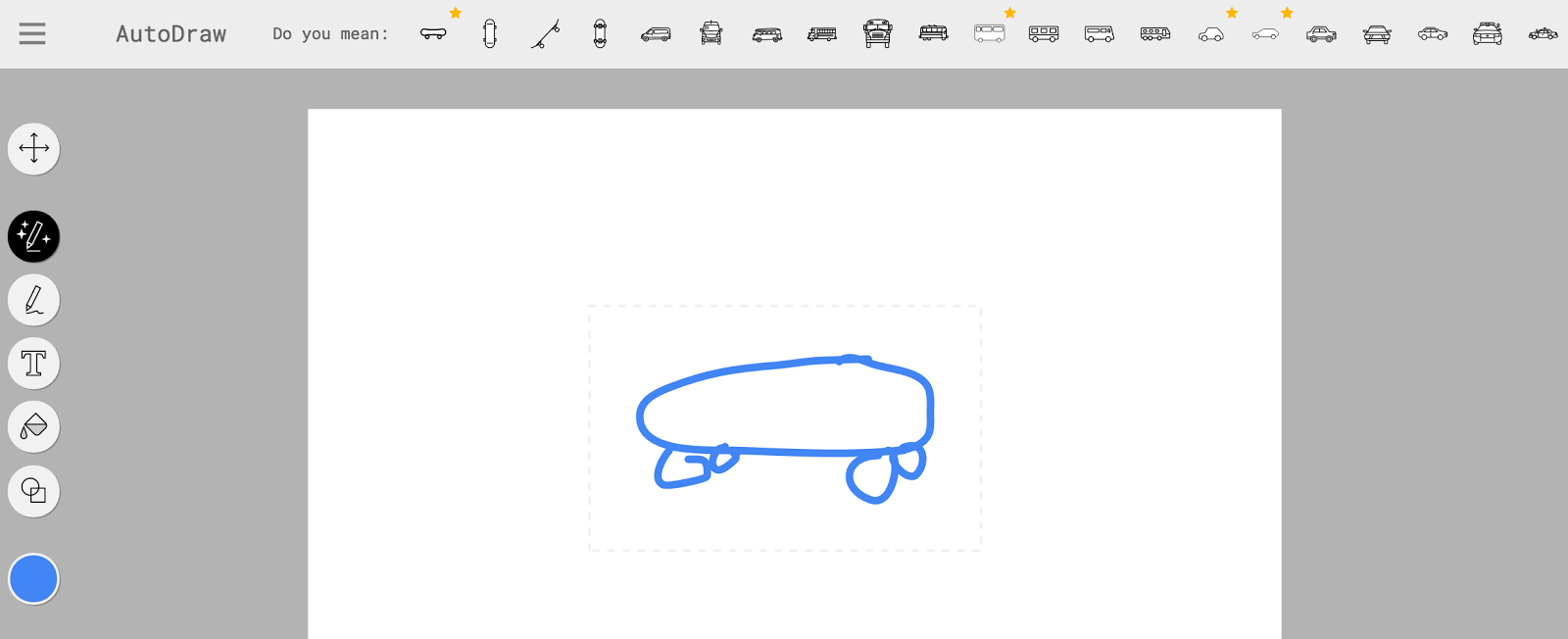
Task: Choose the Type text tool
Action: [34, 364]
